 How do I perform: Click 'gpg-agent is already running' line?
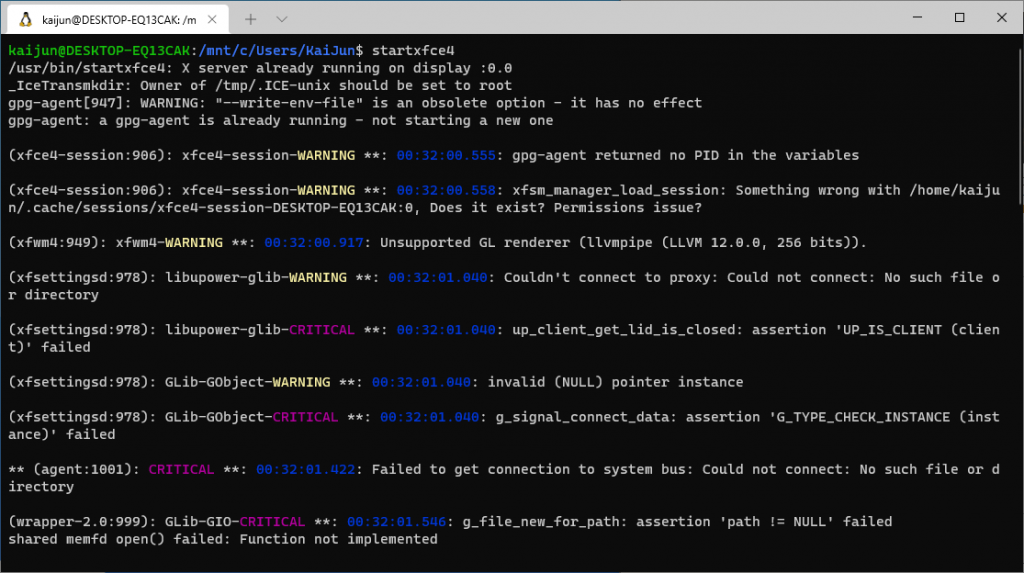(x=280, y=120)
